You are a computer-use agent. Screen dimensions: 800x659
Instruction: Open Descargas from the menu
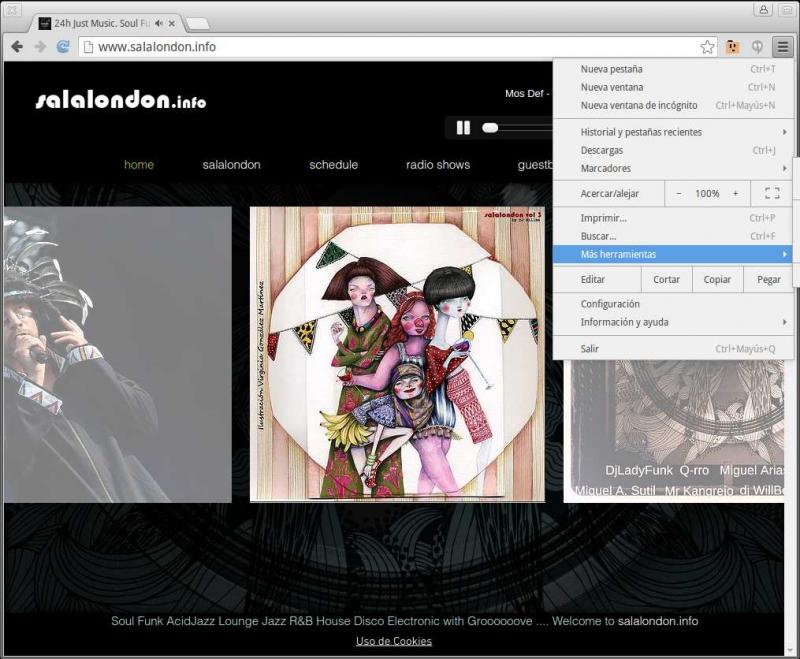pos(672,150)
